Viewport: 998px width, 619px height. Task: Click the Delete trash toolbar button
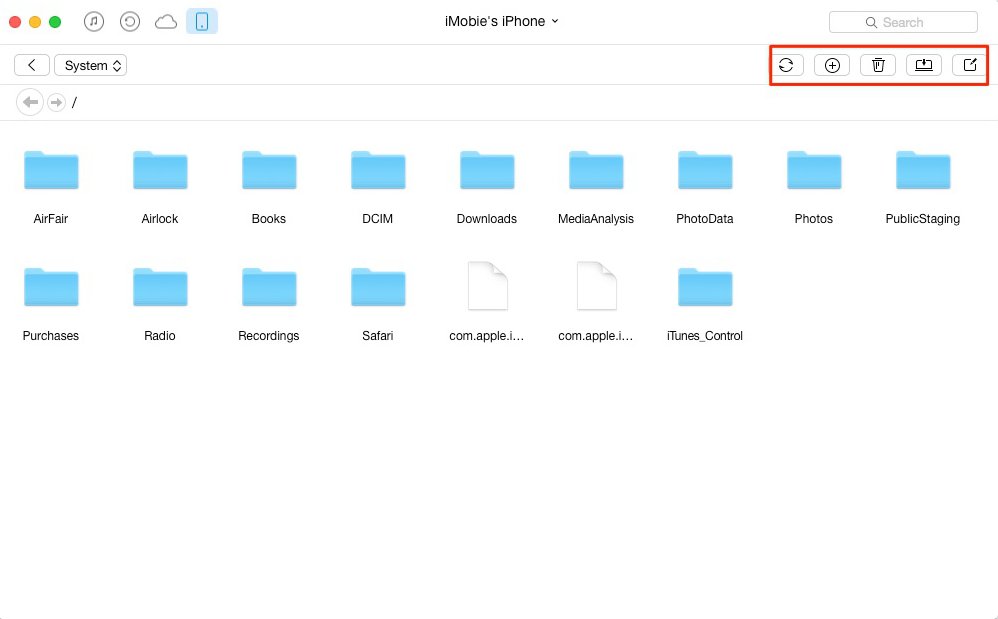(x=878, y=65)
